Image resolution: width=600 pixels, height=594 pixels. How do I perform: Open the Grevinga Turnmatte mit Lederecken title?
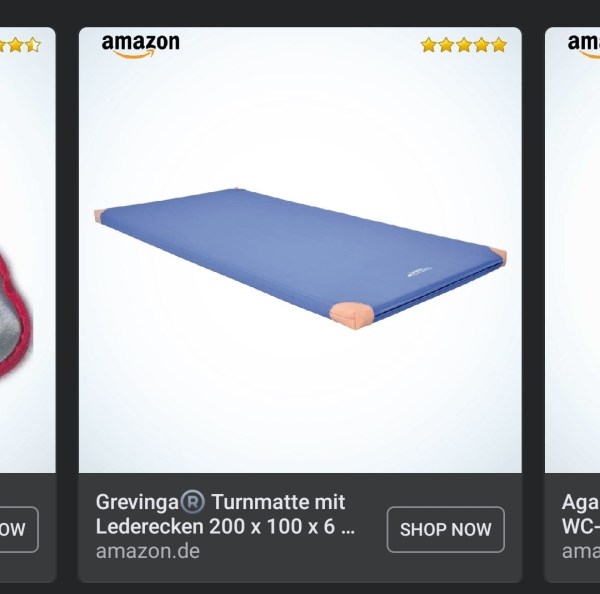(x=225, y=514)
